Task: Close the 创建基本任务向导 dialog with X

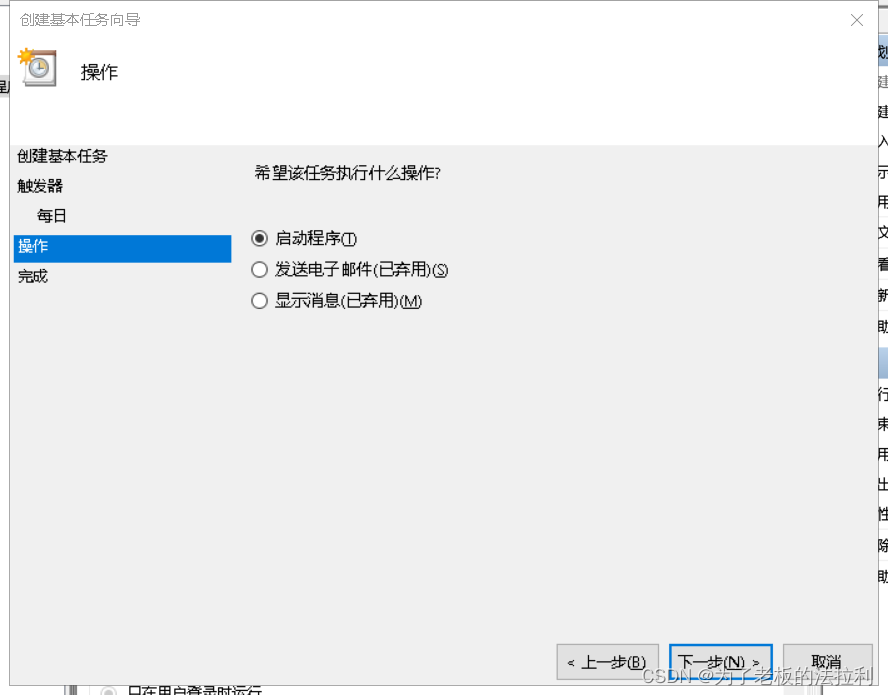Action: (x=857, y=20)
